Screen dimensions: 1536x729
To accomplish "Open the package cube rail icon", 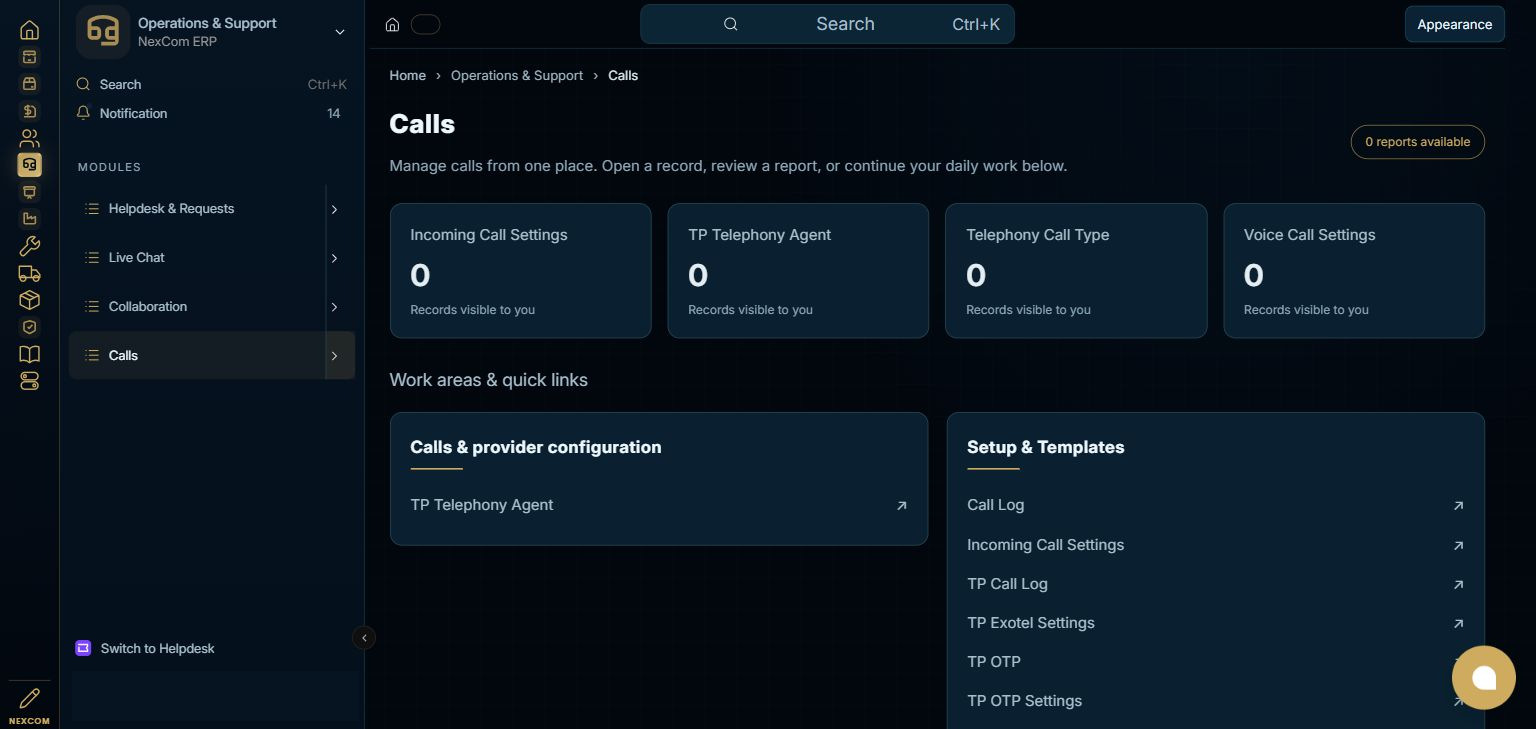I will pos(30,300).
